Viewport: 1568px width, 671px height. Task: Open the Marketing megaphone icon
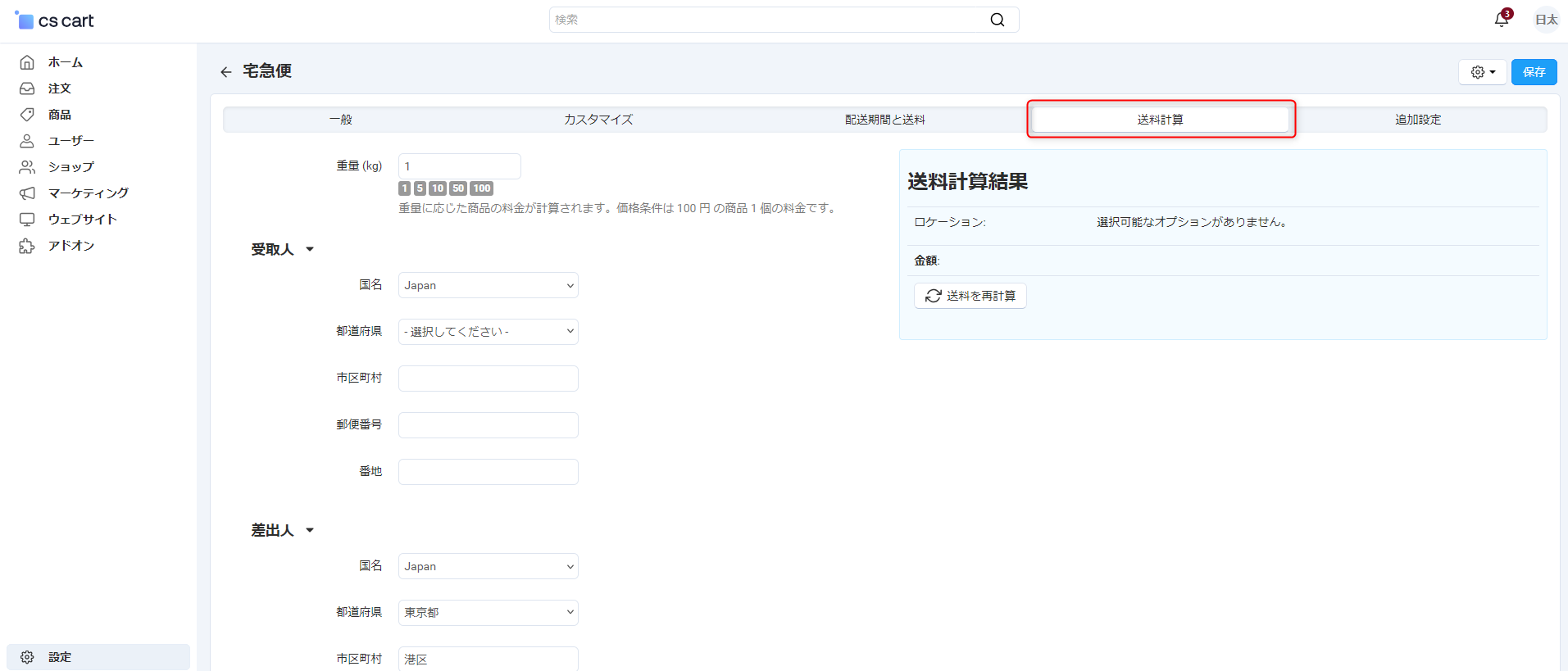(x=27, y=193)
